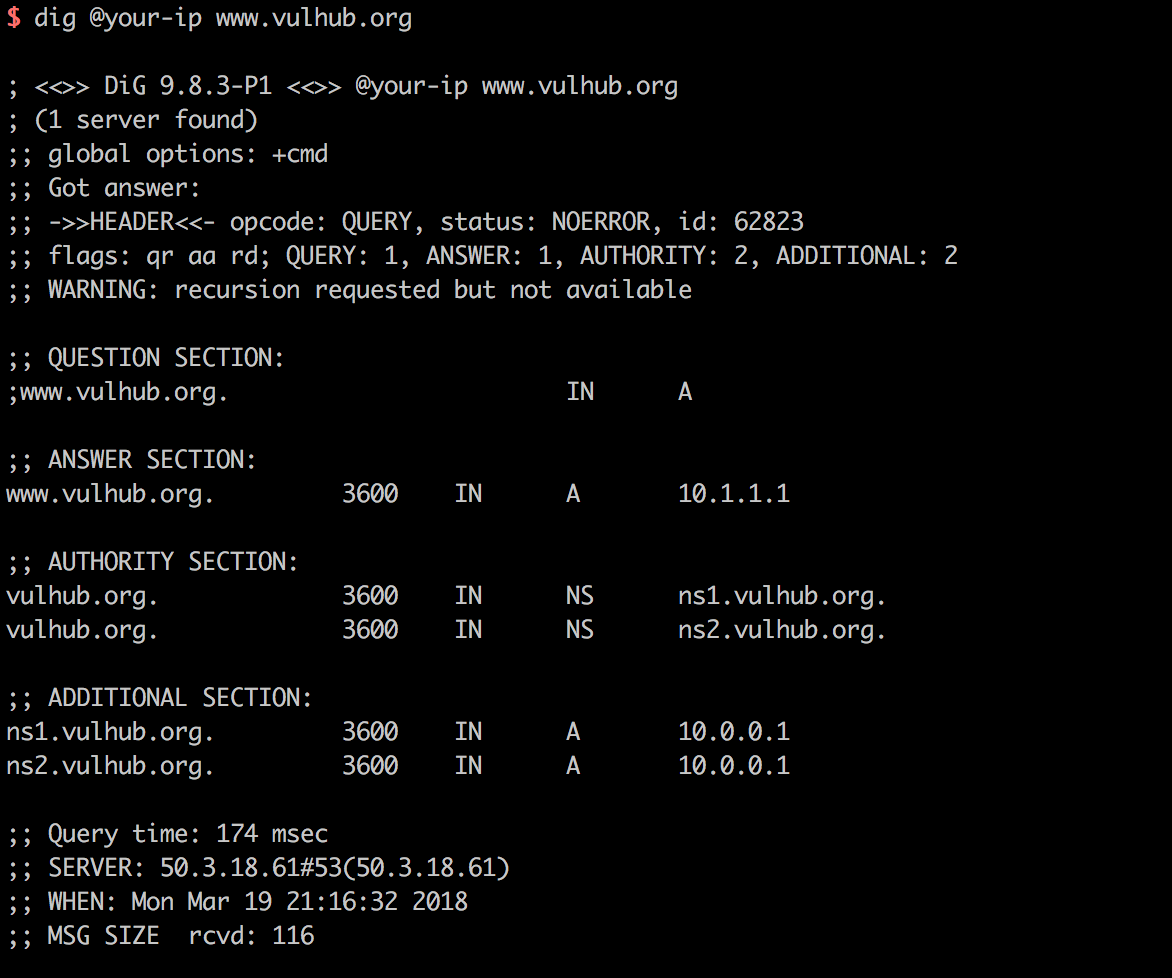Click the answer IP address 10.1.1.1

pos(734,493)
